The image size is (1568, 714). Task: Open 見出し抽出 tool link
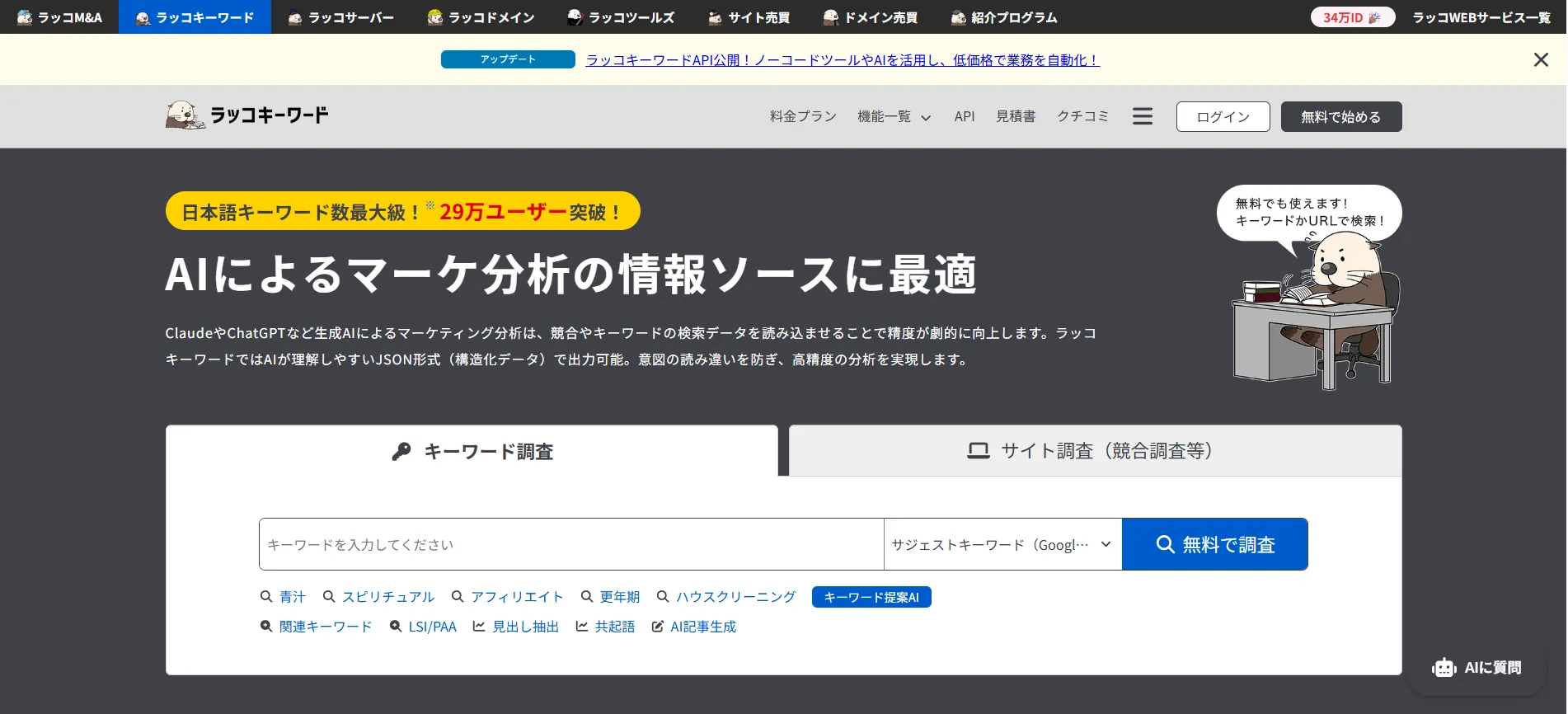pos(516,627)
